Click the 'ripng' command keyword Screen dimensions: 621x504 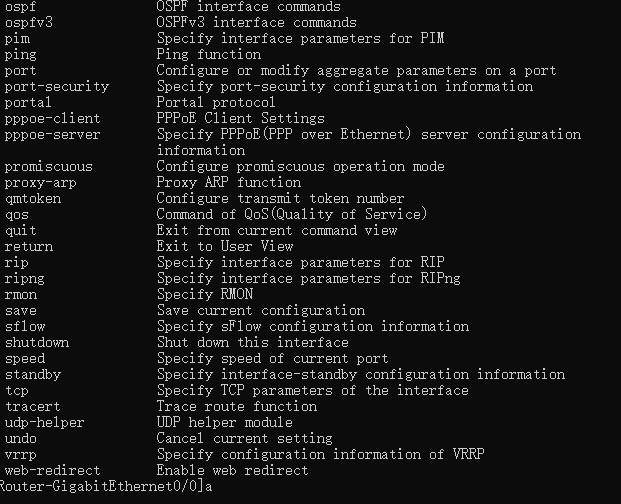[x=24, y=279]
